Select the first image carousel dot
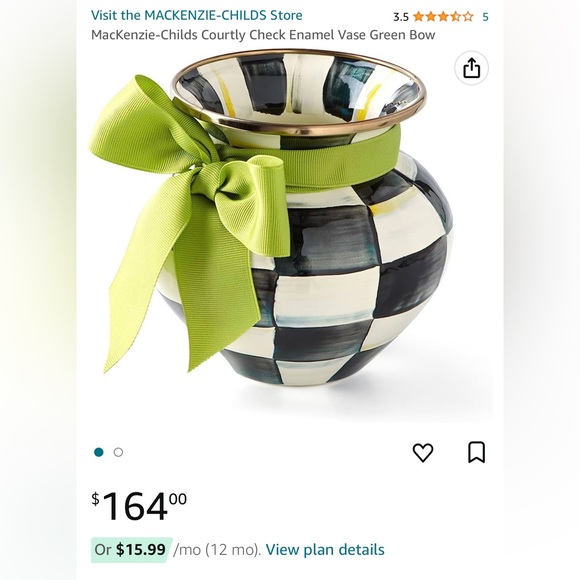 point(99,452)
